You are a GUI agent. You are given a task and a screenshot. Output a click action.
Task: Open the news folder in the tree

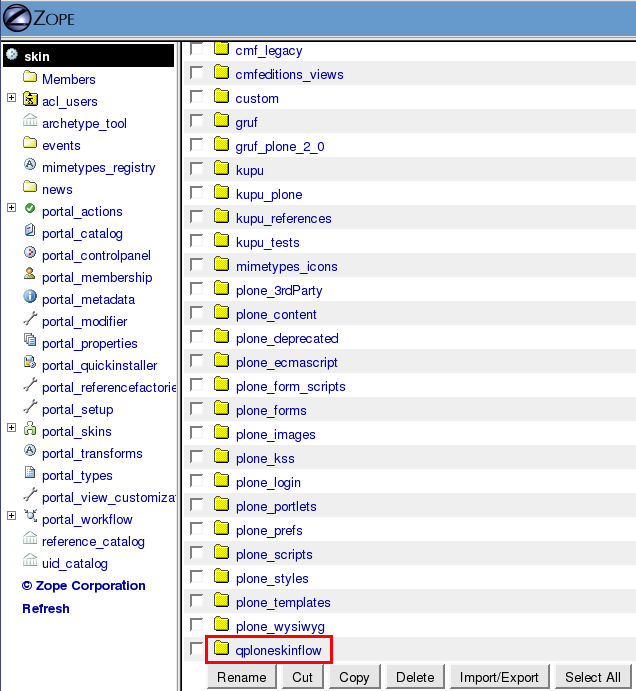tap(57, 189)
